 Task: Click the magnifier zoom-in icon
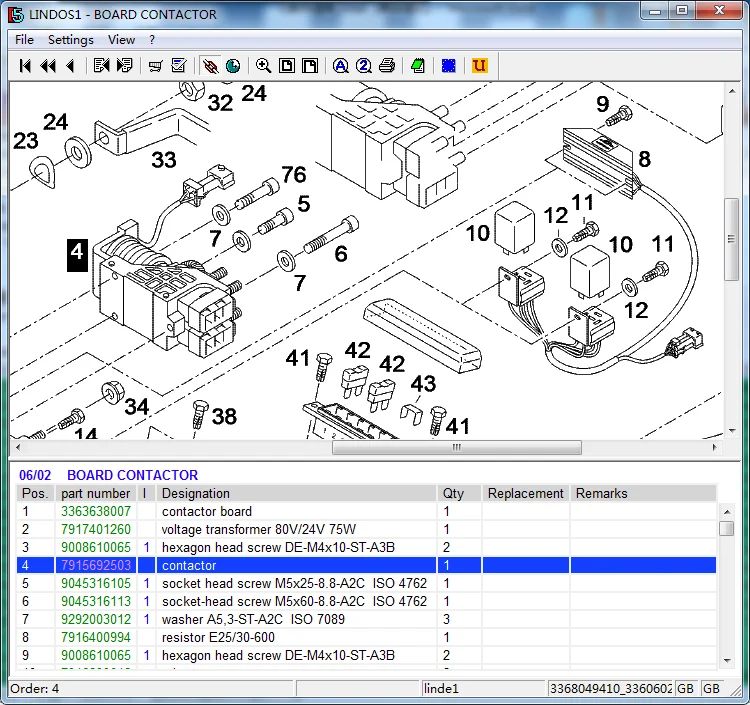(x=263, y=66)
